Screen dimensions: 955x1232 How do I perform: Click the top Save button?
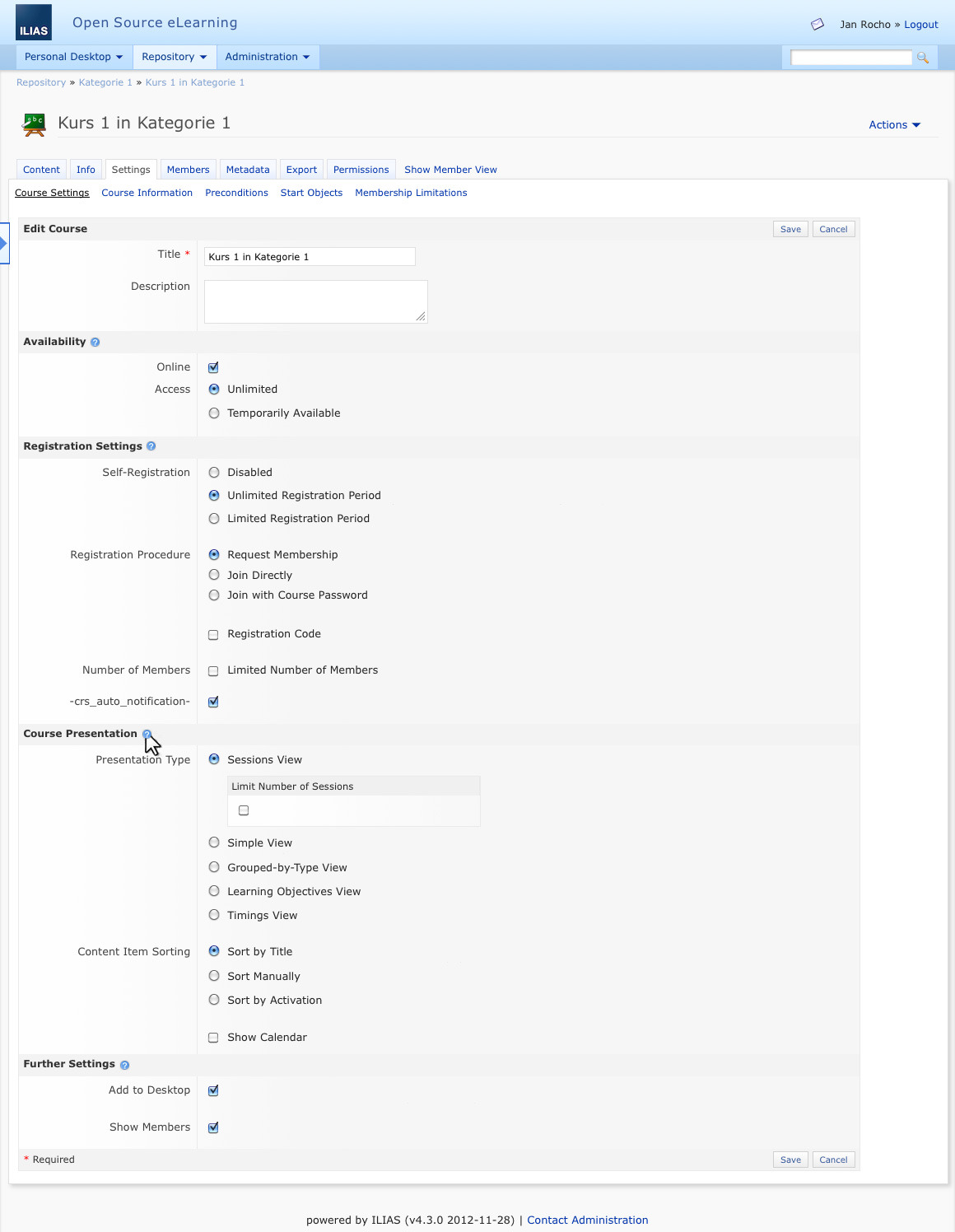790,229
